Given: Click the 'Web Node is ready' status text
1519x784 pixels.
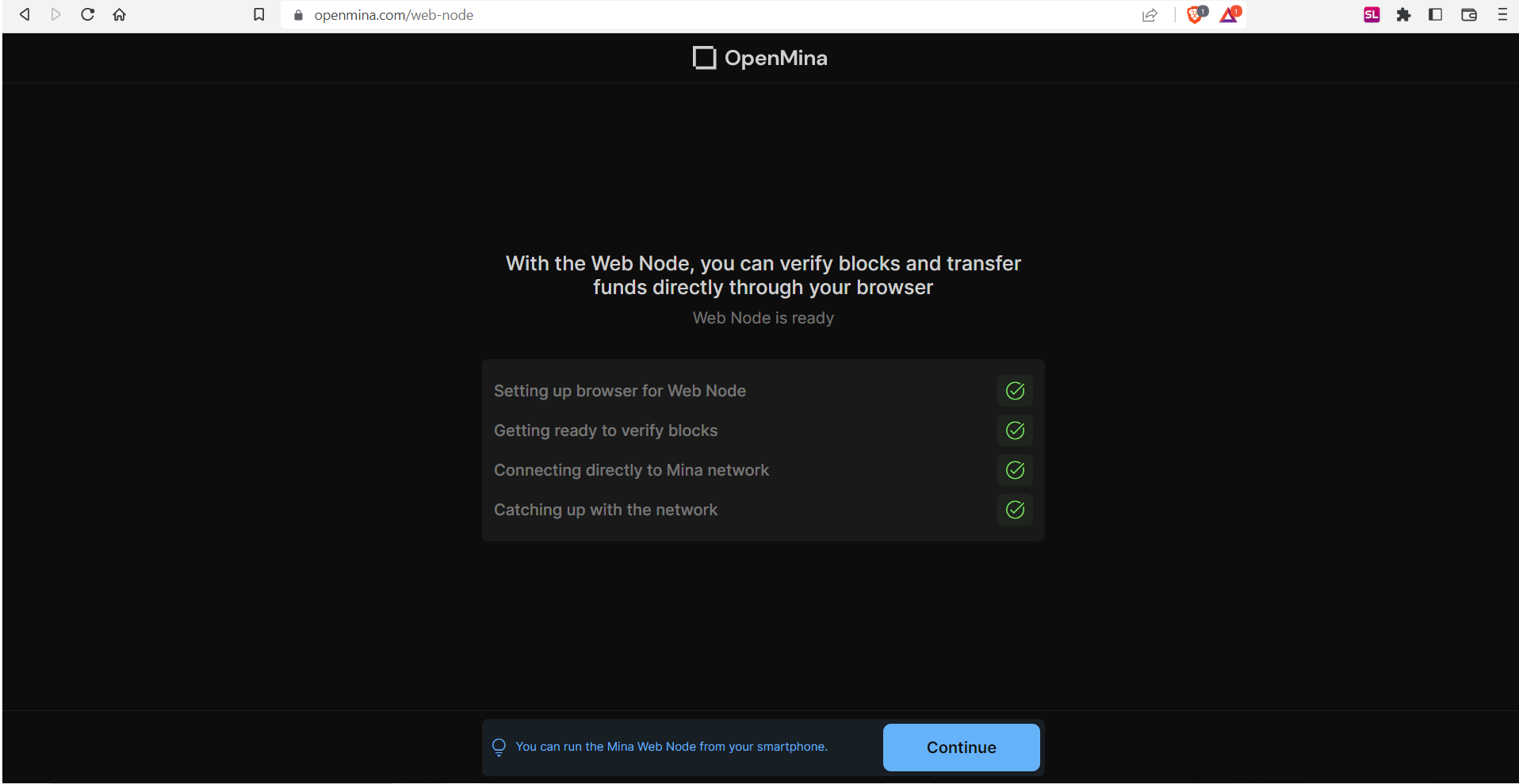Looking at the screenshot, I should click(763, 318).
